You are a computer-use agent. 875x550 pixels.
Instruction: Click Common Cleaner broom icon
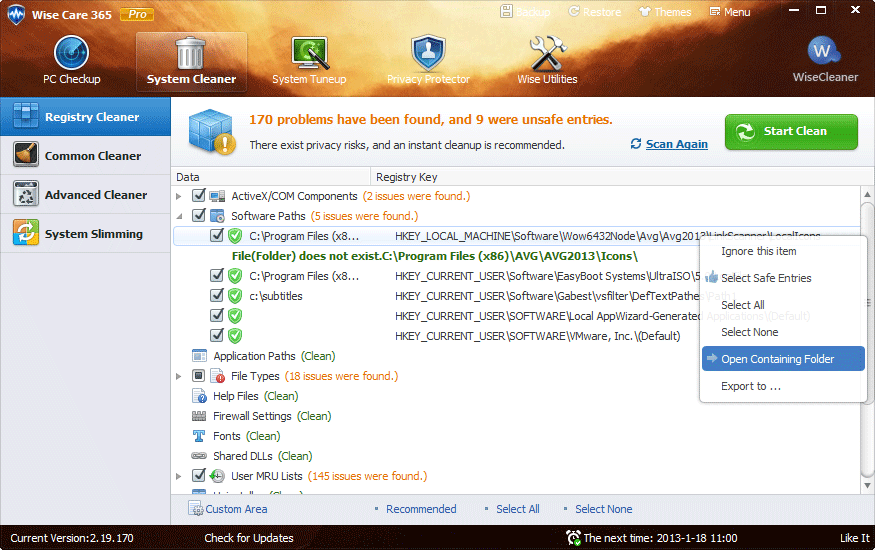[26, 155]
